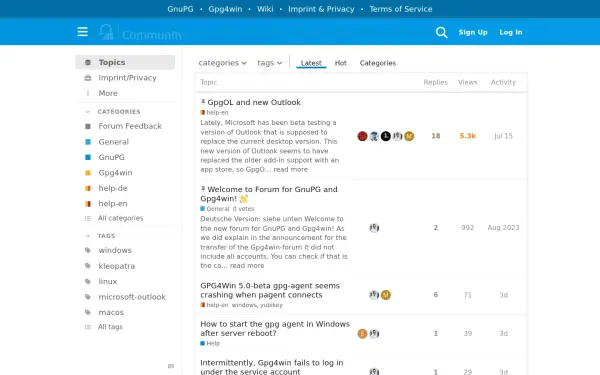Open Gpg4win link in top bar
This screenshot has height=375, width=600.
pos(225,9)
